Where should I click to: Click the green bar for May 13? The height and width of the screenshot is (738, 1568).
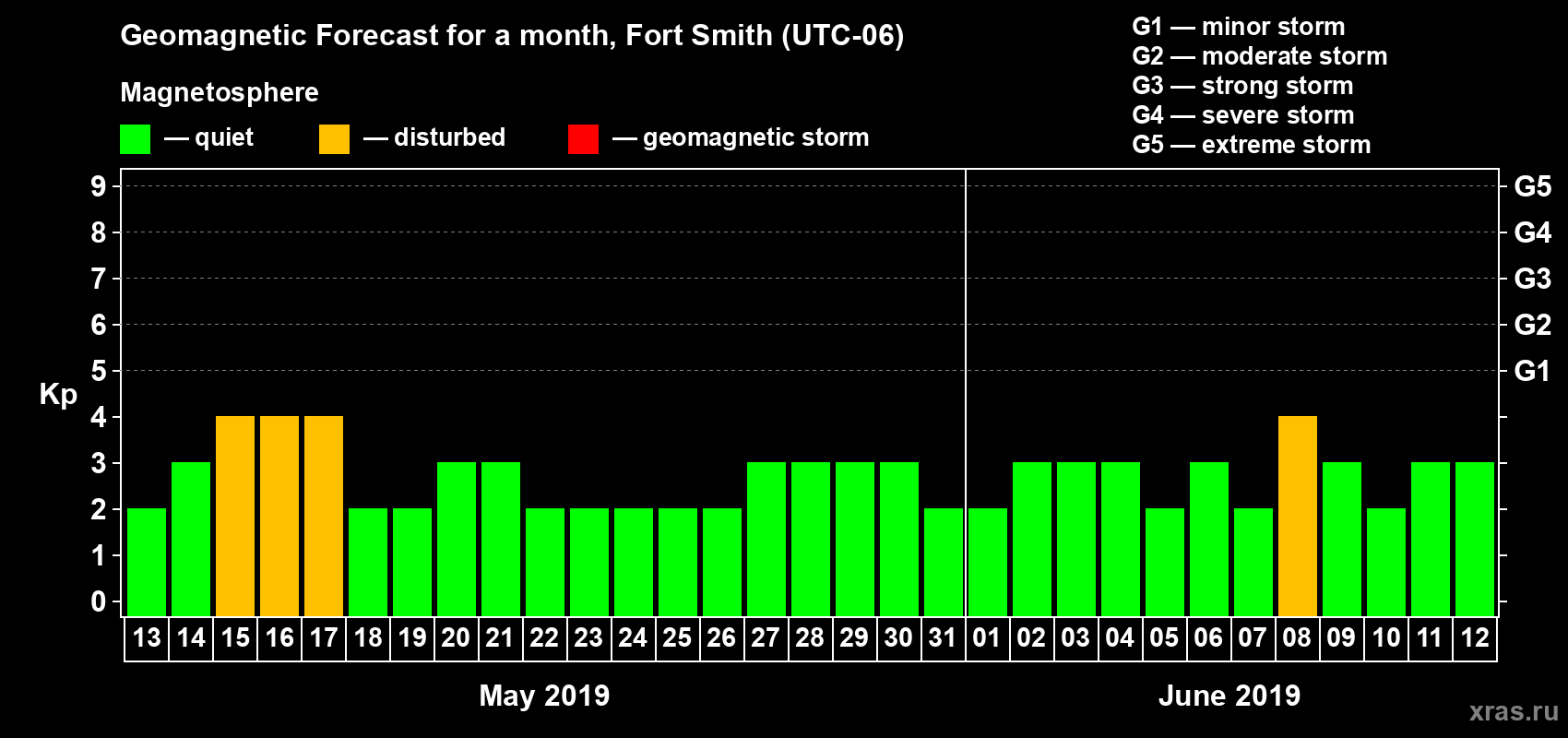[x=147, y=562]
